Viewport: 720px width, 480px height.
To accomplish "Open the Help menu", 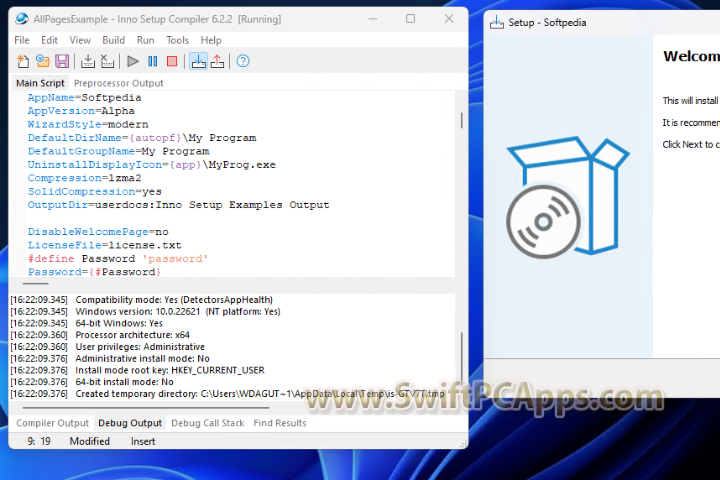I will 211,40.
